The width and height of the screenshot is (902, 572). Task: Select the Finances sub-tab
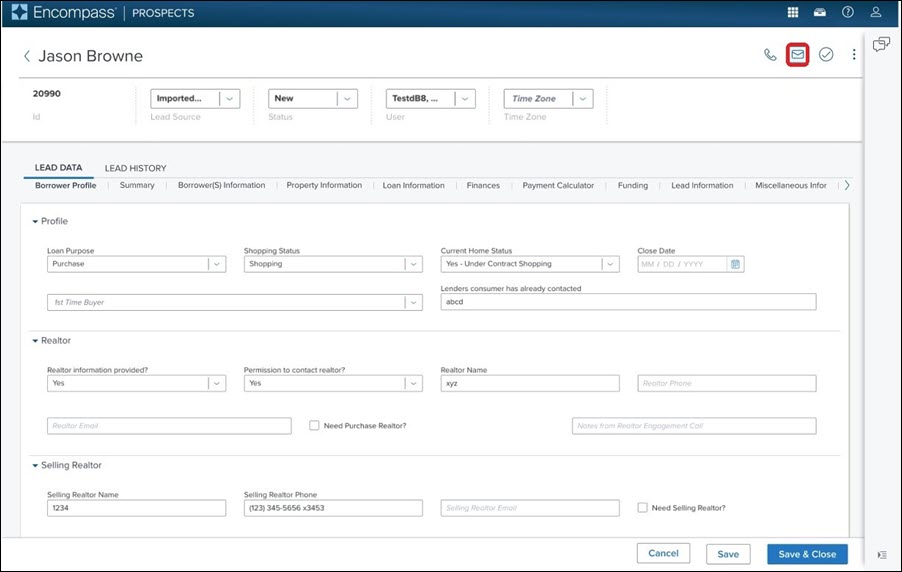click(x=483, y=185)
